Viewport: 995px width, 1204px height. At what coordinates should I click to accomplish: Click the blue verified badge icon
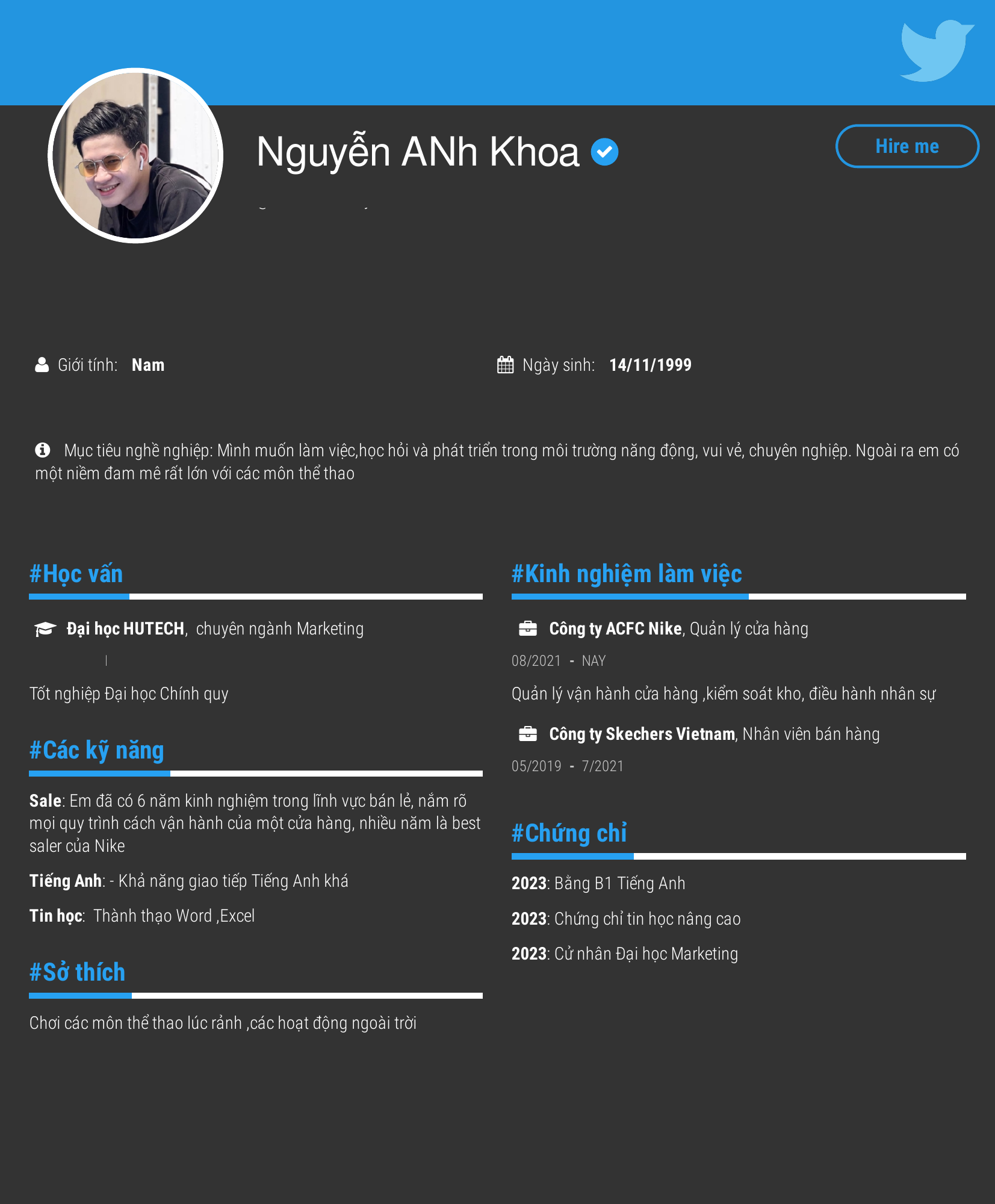point(604,152)
